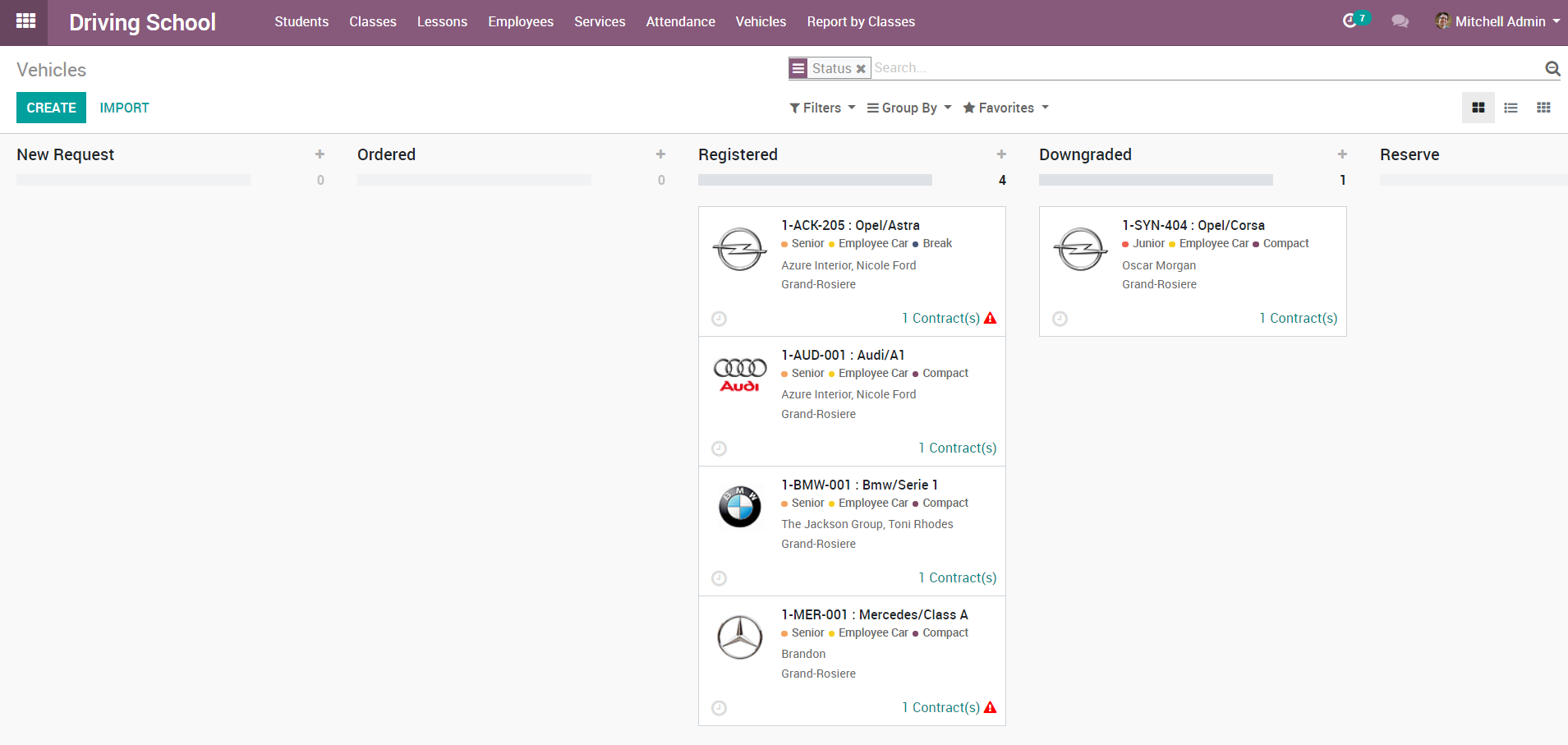Open the activities clock notification icon

tap(1350, 21)
